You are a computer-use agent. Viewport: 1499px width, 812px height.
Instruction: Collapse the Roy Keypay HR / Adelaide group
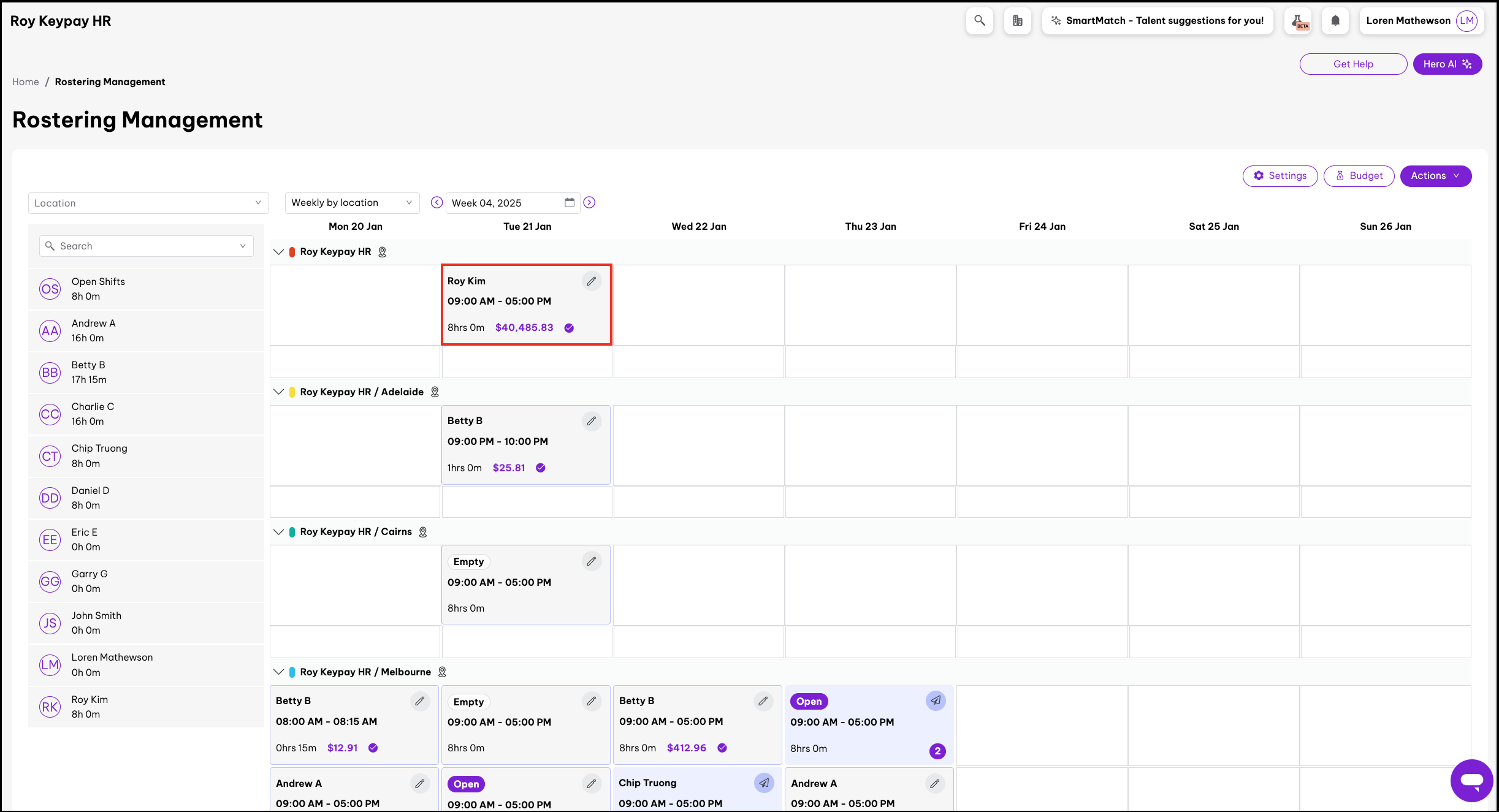coord(279,392)
